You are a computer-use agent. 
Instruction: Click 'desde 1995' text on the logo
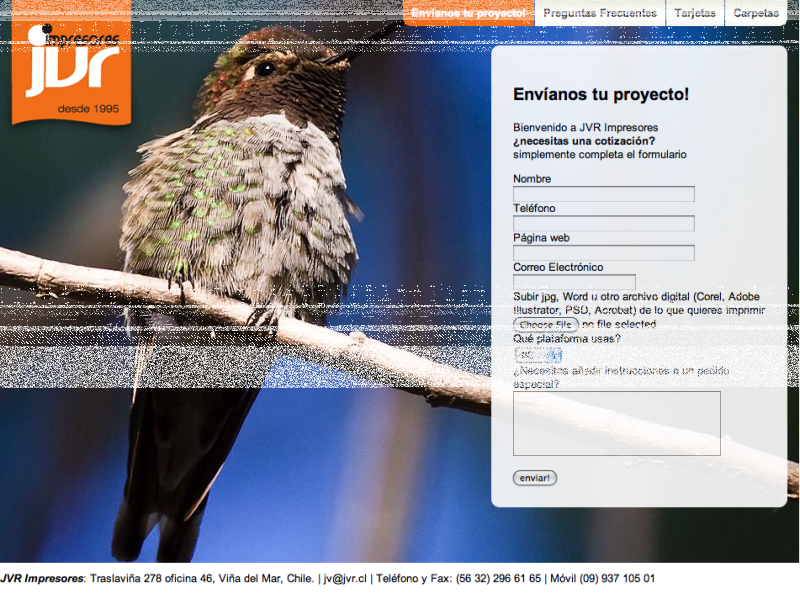[x=88, y=109]
